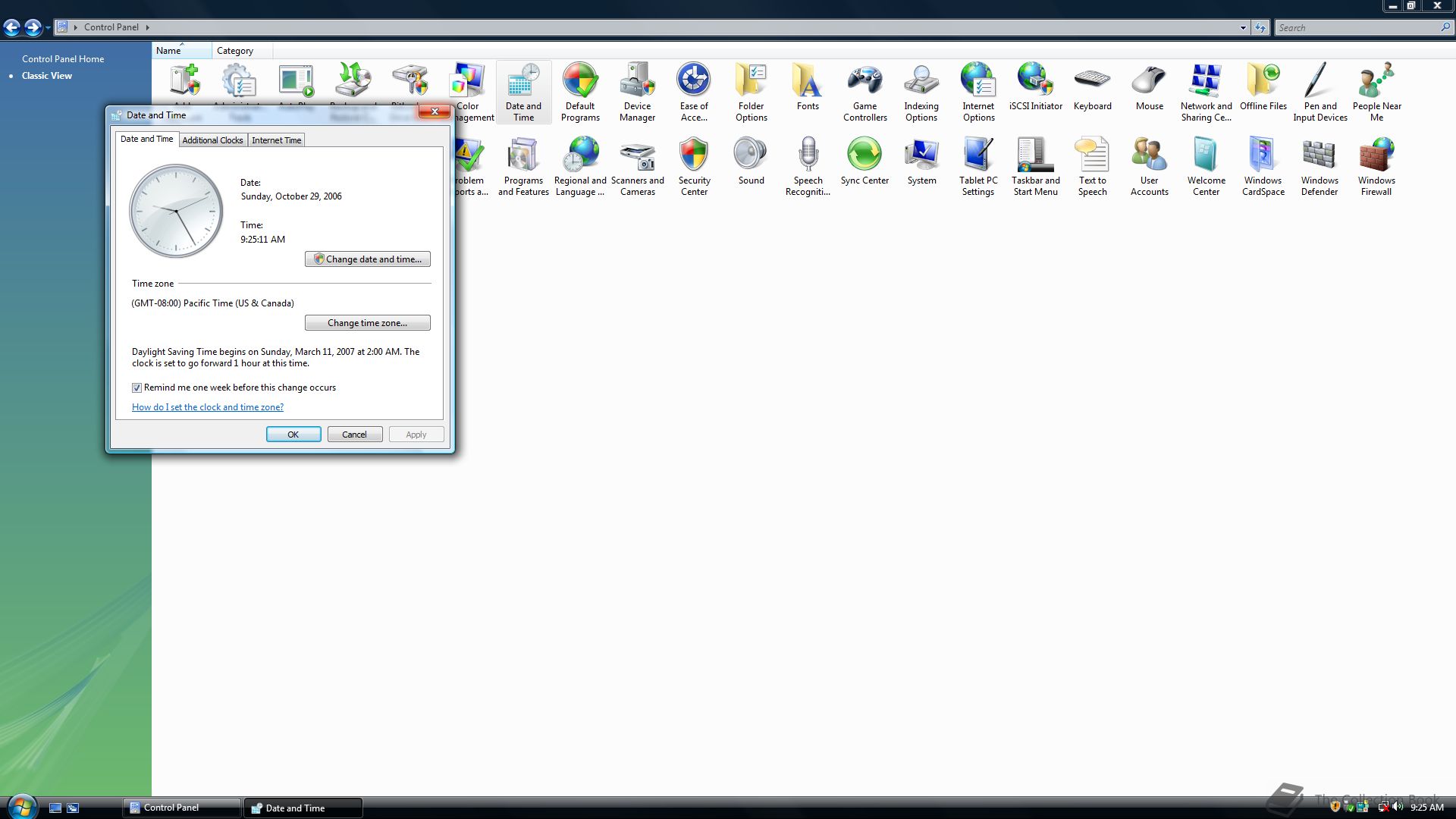Click Control Panel breadcrumb arrow expander

point(147,27)
